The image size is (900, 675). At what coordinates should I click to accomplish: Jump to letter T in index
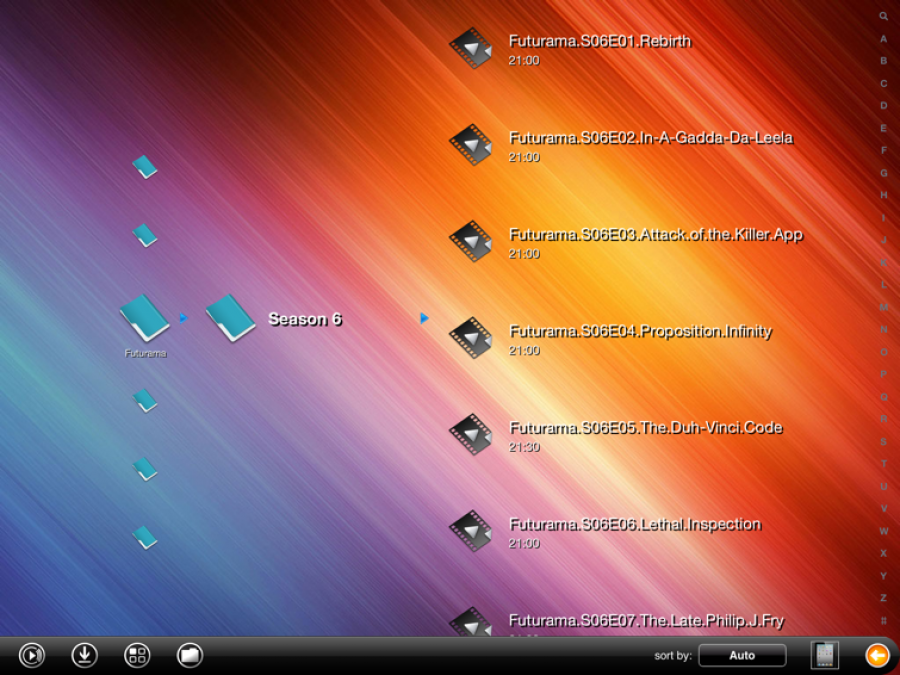point(883,464)
